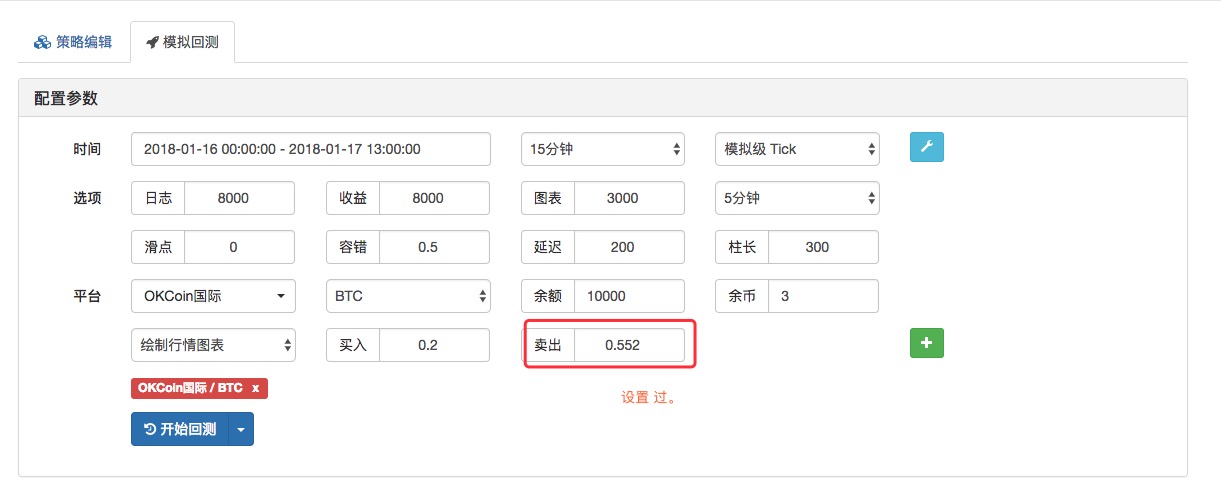Open the OKCoin国际 platform dropdown

click(213, 296)
